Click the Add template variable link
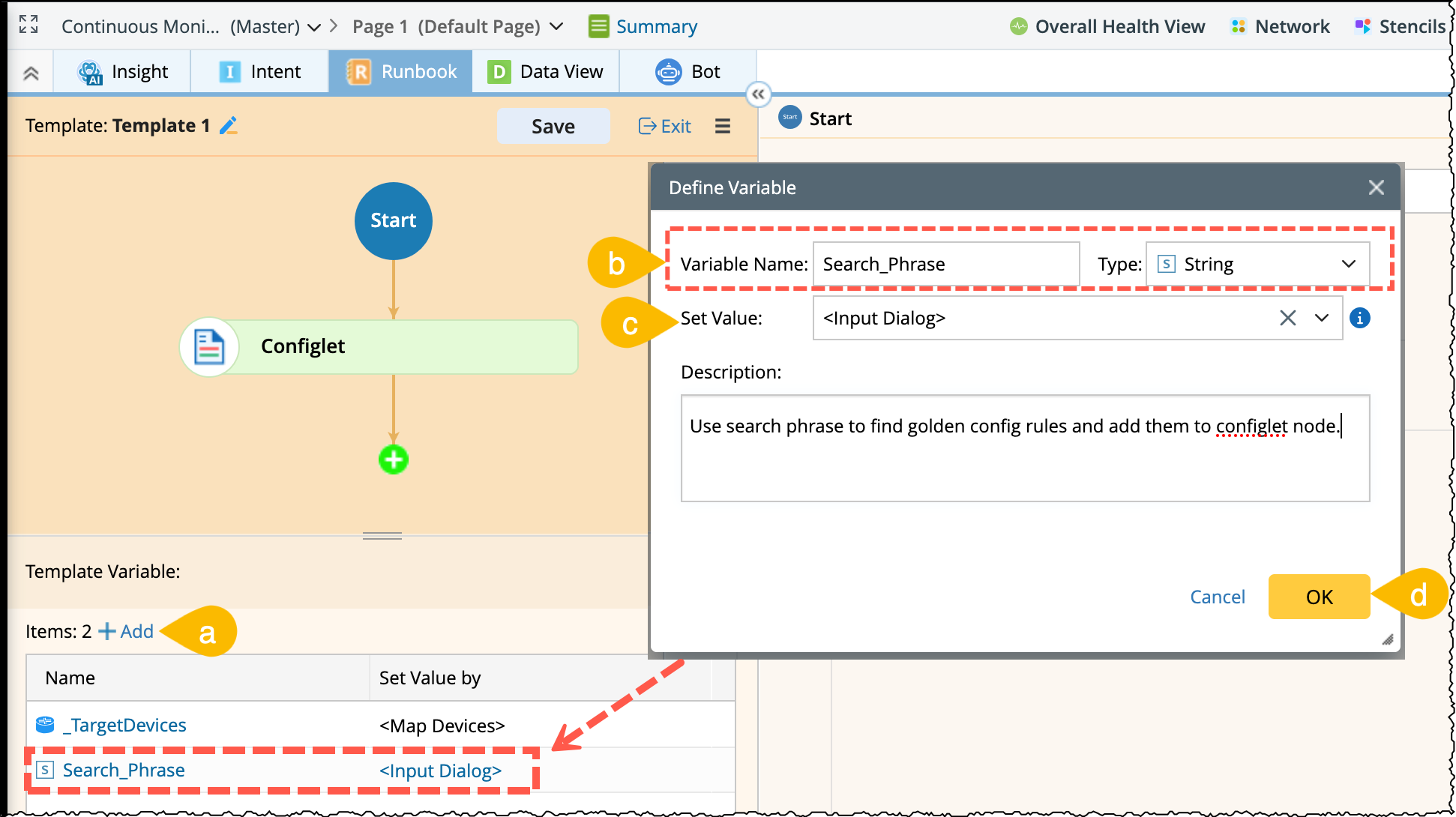Viewport: 1456px width, 817px height. (x=126, y=632)
